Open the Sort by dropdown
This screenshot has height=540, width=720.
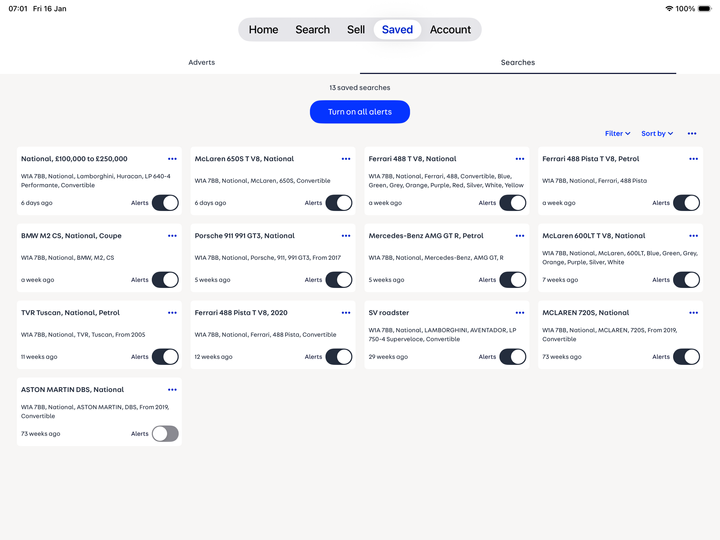[657, 133]
